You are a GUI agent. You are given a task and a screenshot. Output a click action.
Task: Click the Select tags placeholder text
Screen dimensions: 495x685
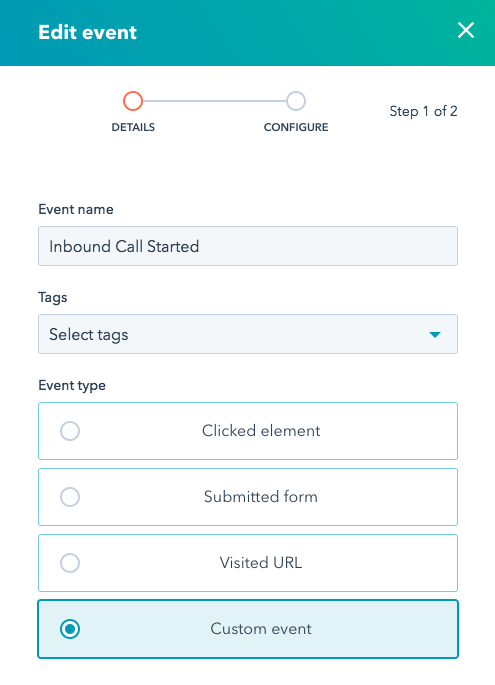click(89, 335)
